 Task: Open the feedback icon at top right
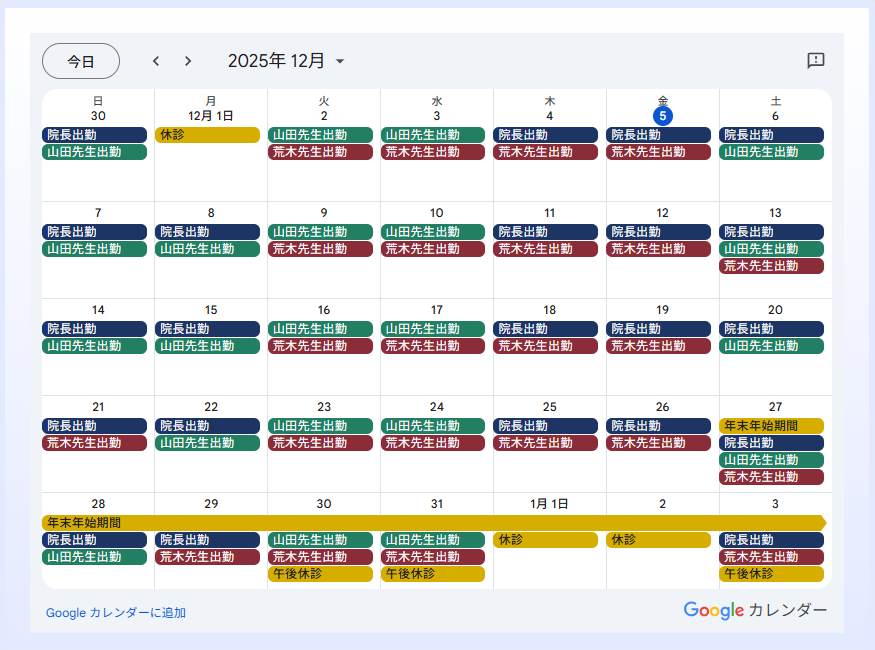point(815,61)
